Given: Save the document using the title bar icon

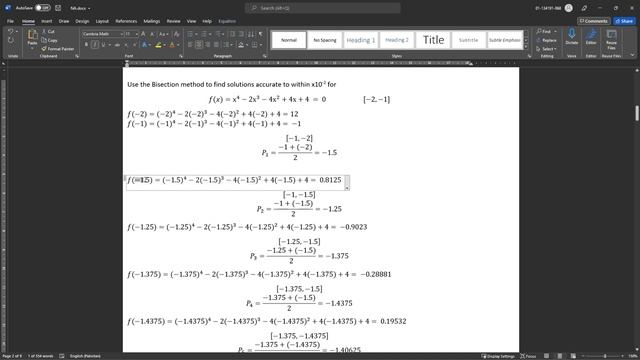Looking at the screenshot, I should coord(58,8).
